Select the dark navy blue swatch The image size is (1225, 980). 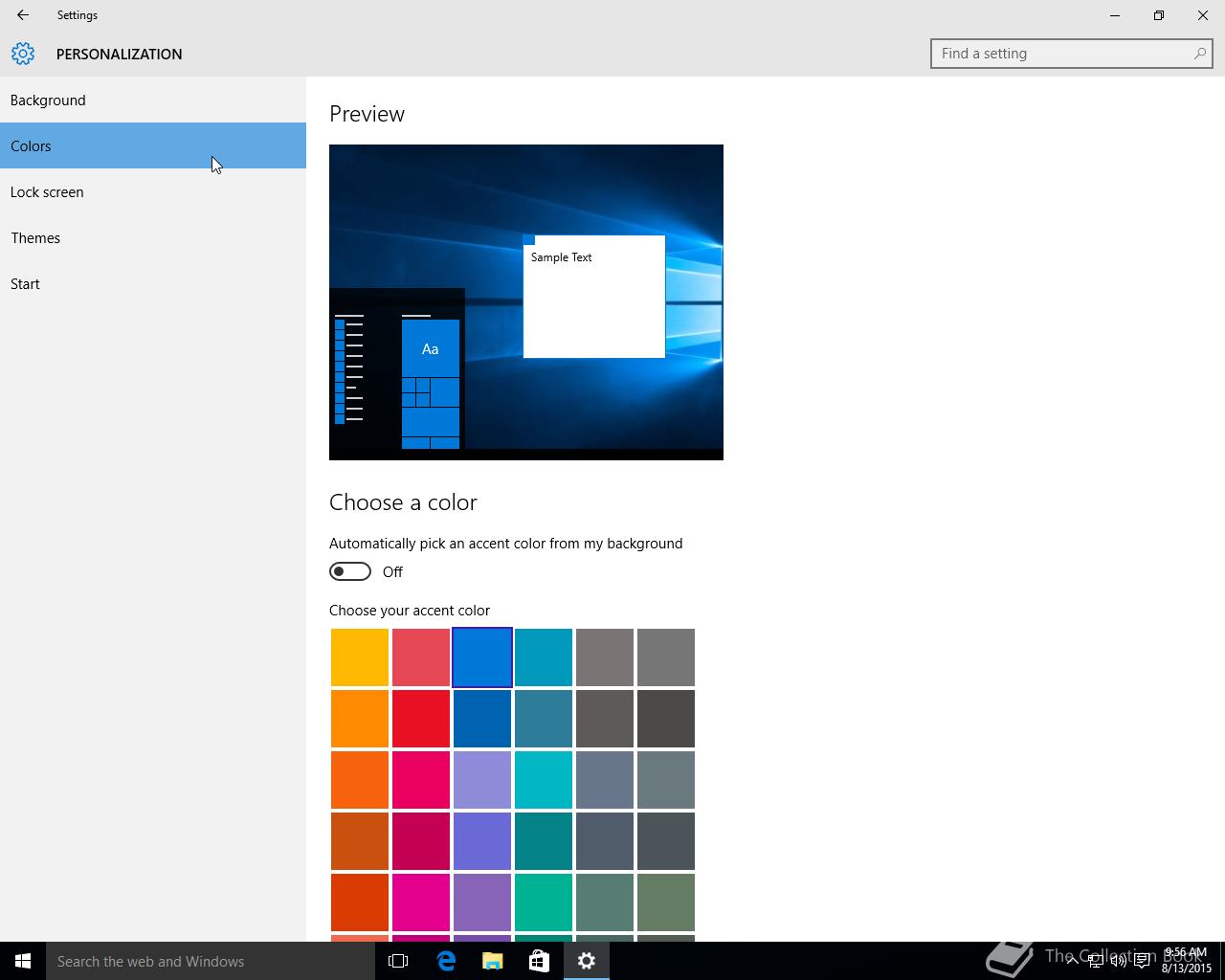point(482,719)
